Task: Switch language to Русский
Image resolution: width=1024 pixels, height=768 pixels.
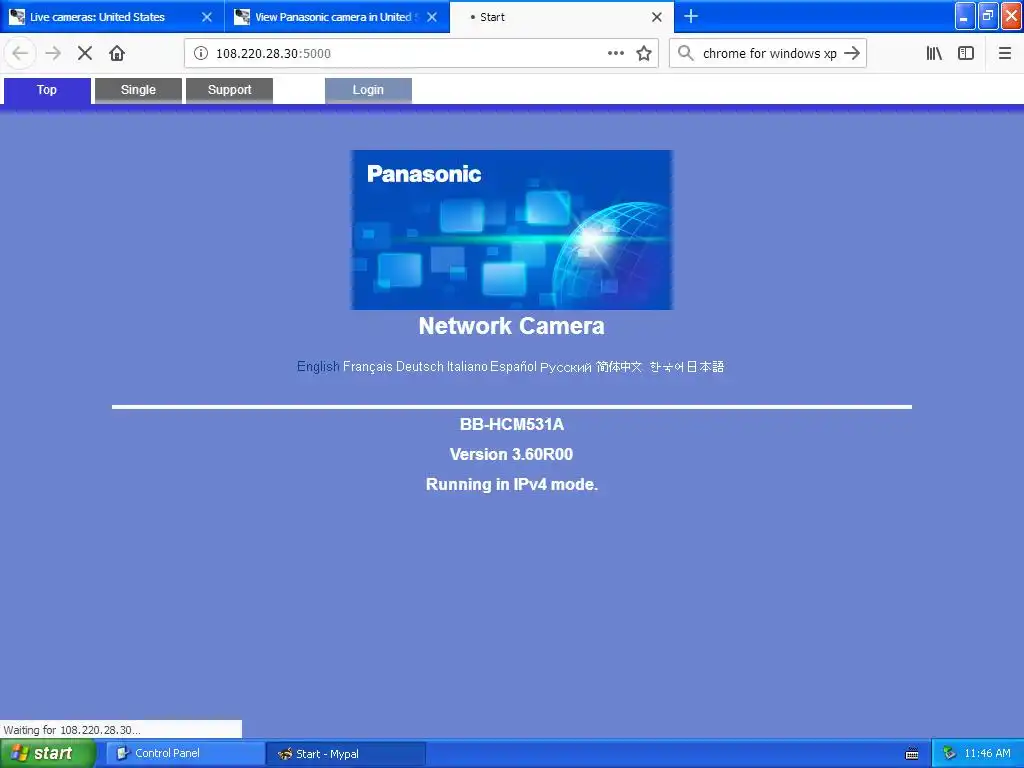Action: [566, 367]
